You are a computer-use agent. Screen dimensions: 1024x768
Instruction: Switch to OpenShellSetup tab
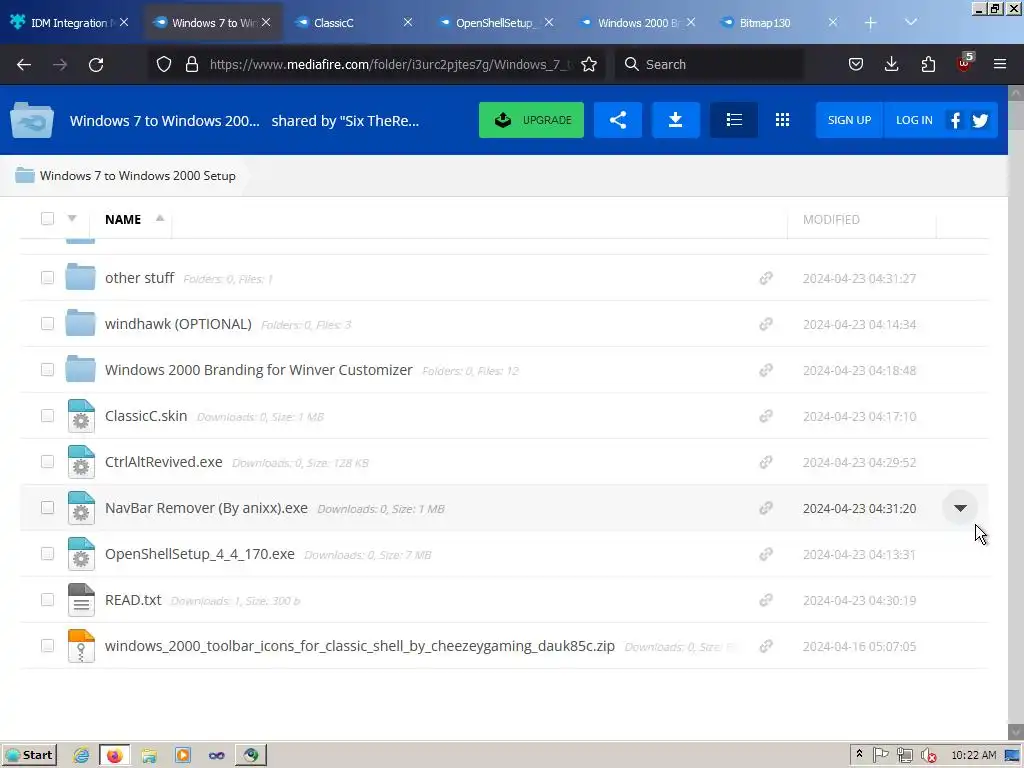[x=496, y=23]
